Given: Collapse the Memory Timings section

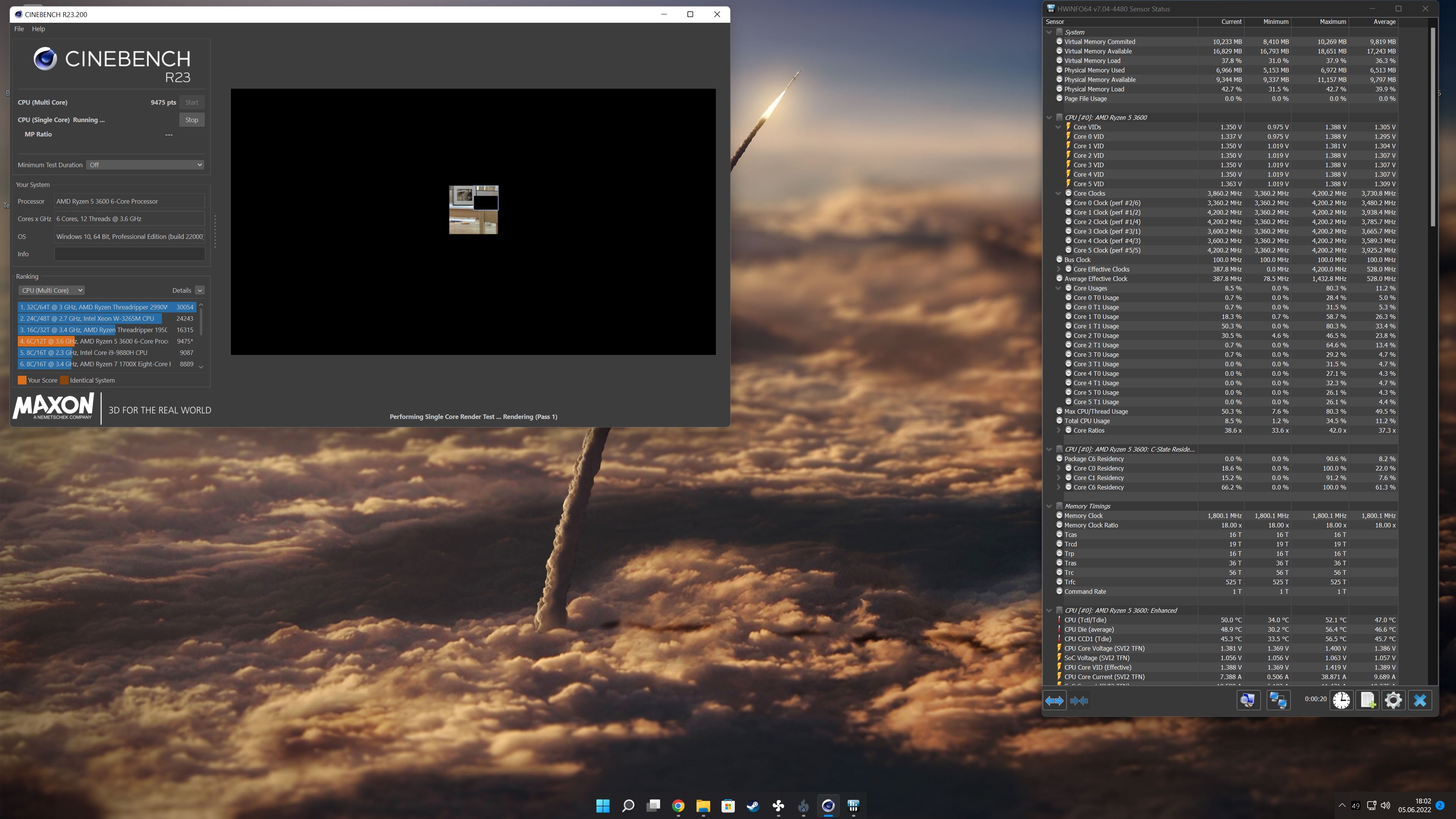Looking at the screenshot, I should (x=1049, y=506).
